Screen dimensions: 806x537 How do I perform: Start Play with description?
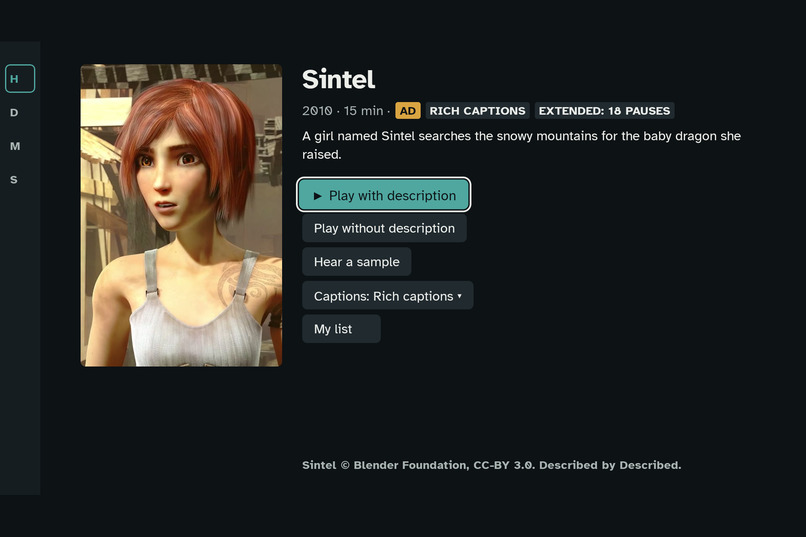click(383, 195)
